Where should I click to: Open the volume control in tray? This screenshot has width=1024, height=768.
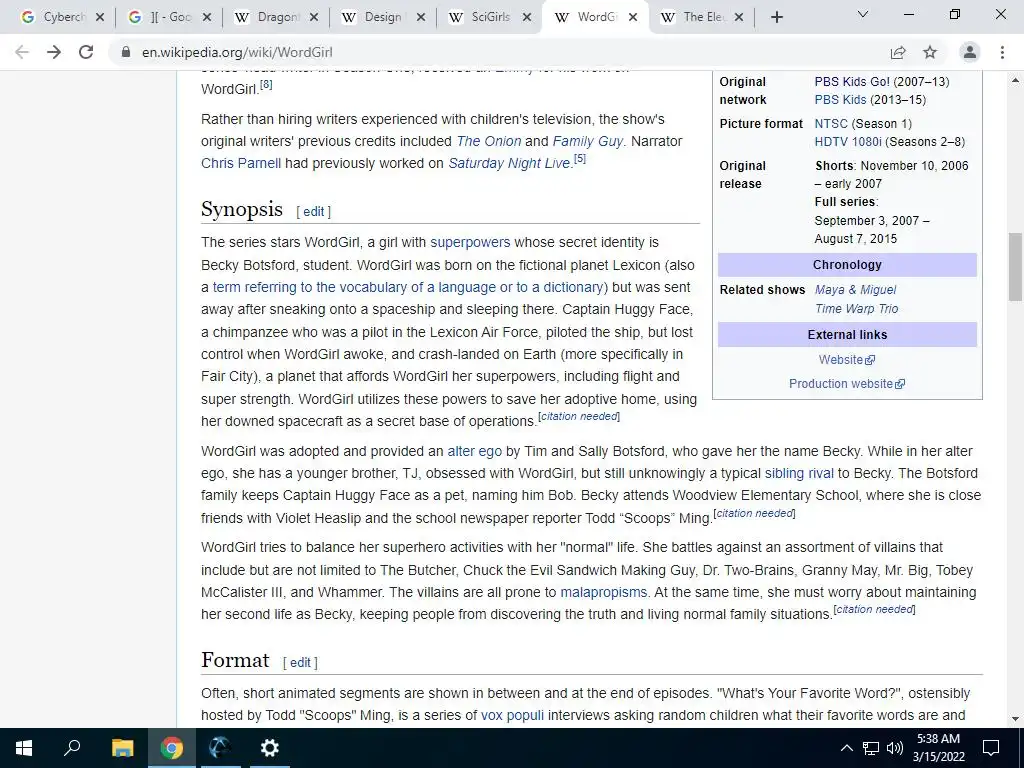click(895, 748)
